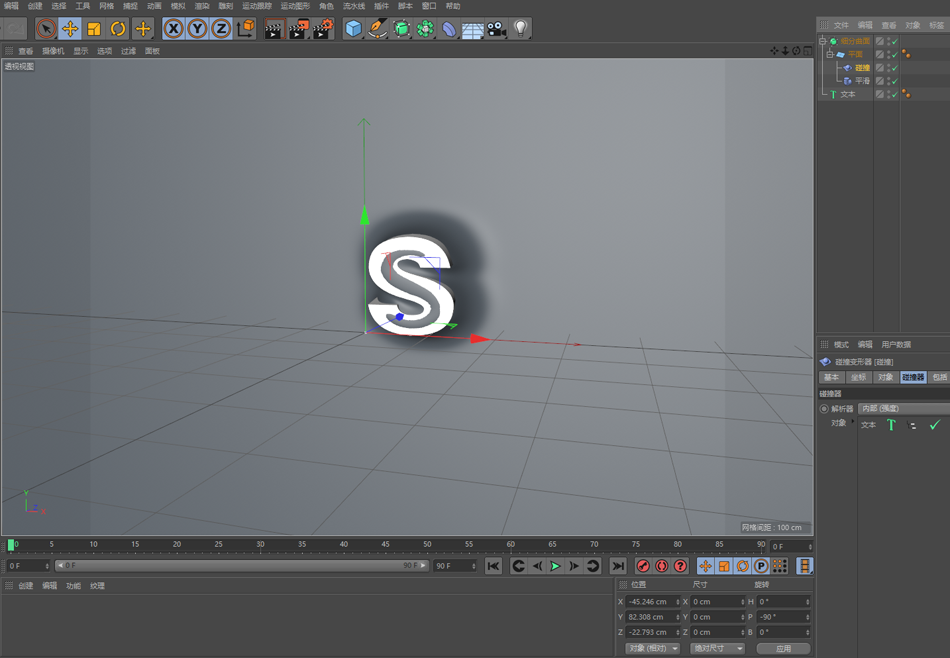
Task: Switch to the 坐标 attribute tab
Action: [859, 377]
